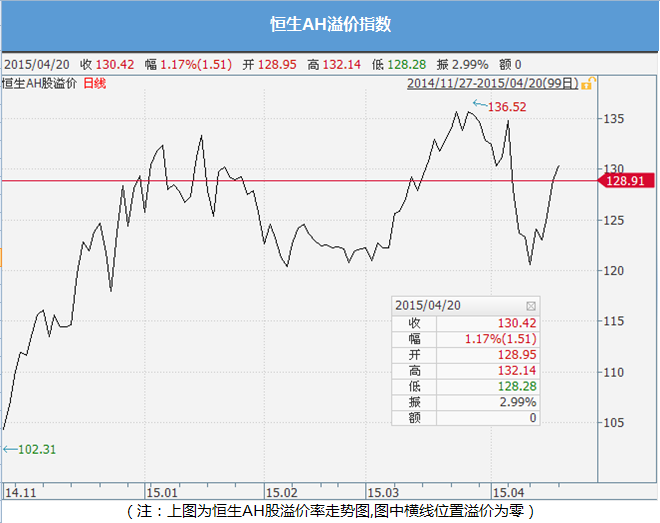
Task: Click the 2015/04/20 date in top info bar
Action: click(37, 64)
